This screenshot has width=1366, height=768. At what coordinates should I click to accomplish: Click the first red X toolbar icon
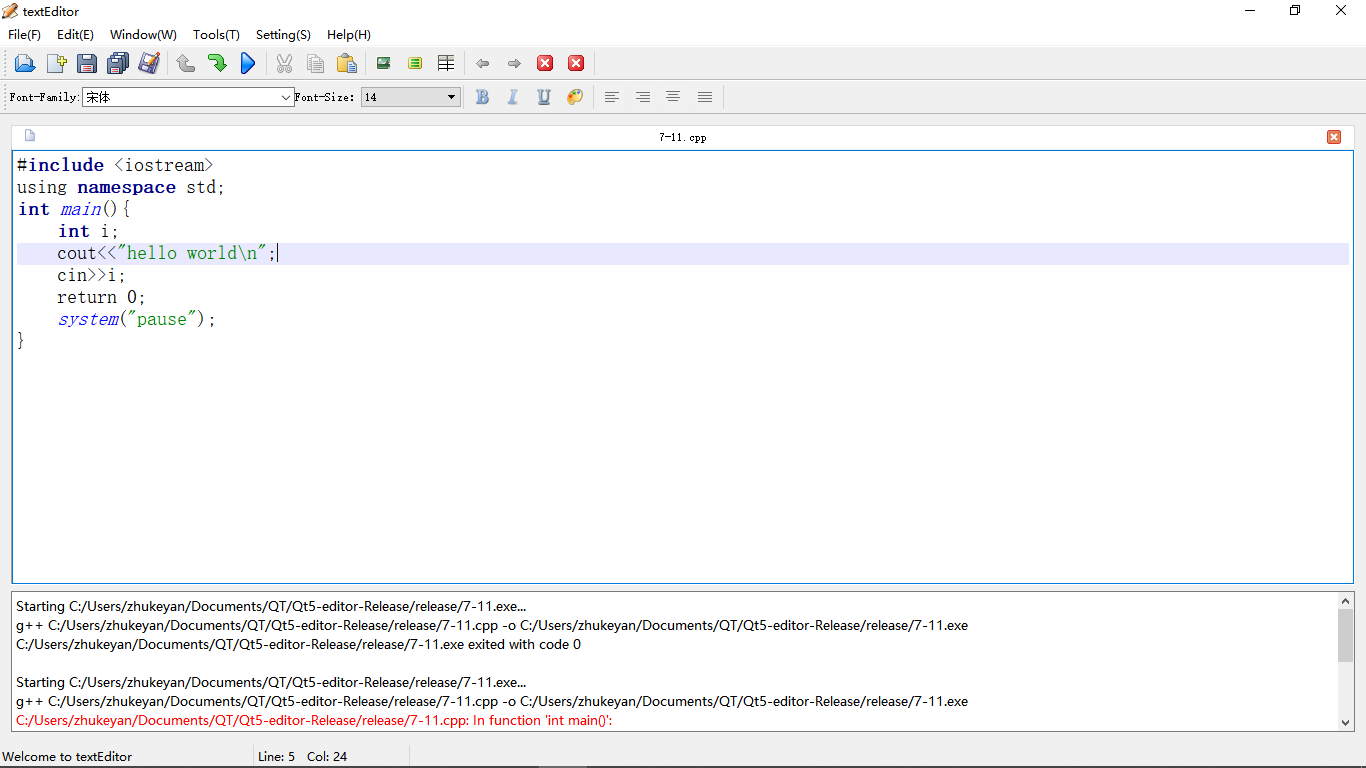point(545,63)
